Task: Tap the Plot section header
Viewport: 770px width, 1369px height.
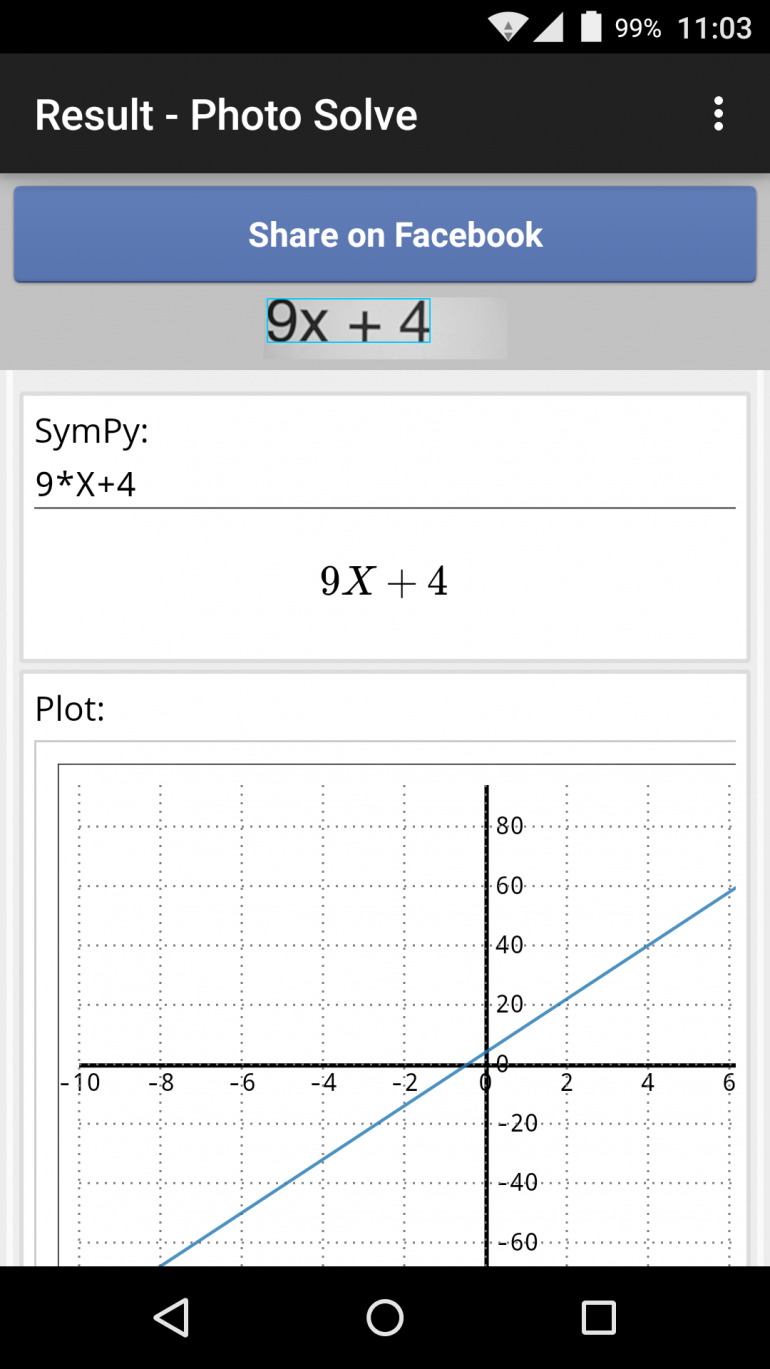Action: (69, 709)
